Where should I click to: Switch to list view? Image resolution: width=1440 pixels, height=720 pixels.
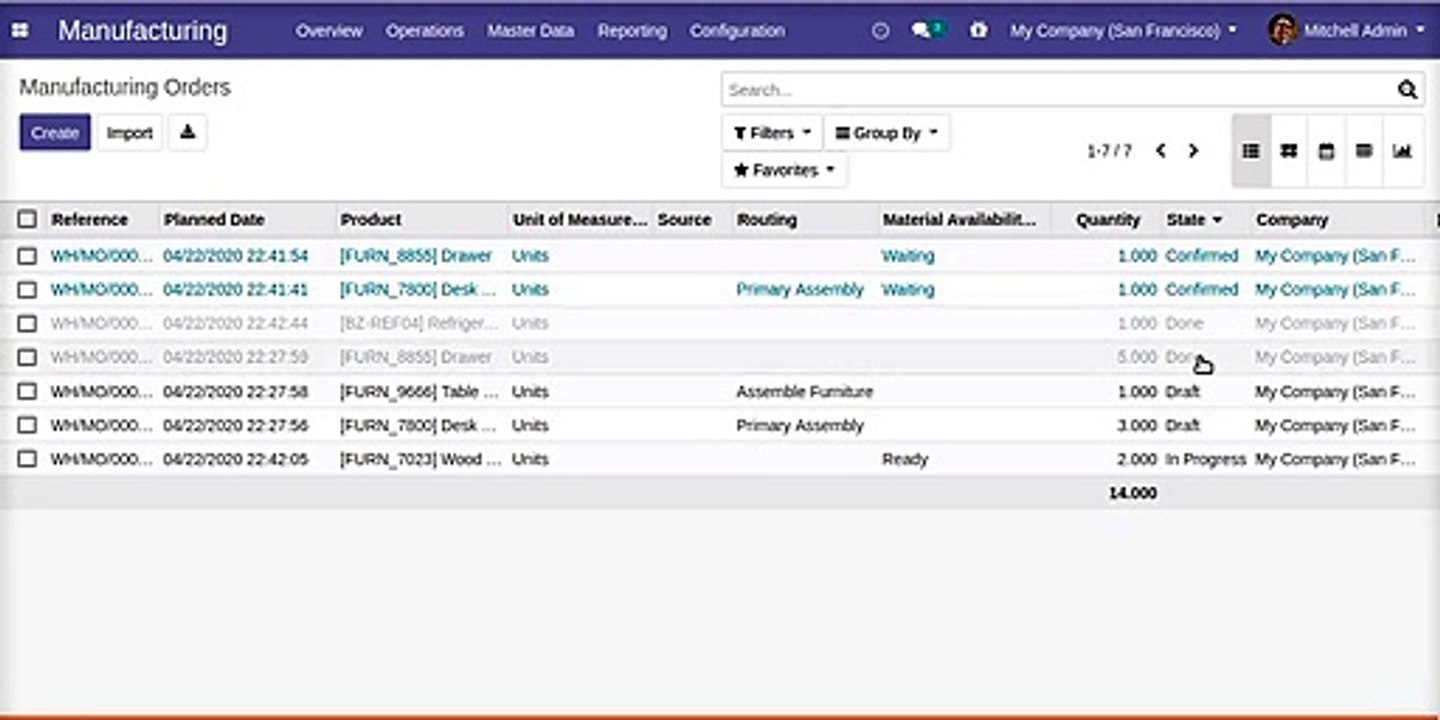[1251, 151]
